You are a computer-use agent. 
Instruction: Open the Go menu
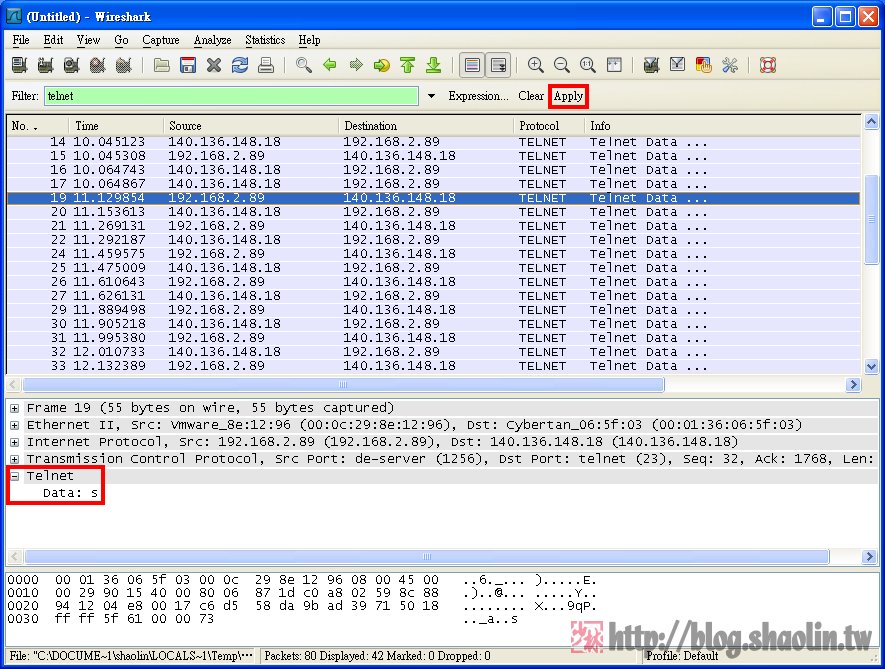coord(121,40)
